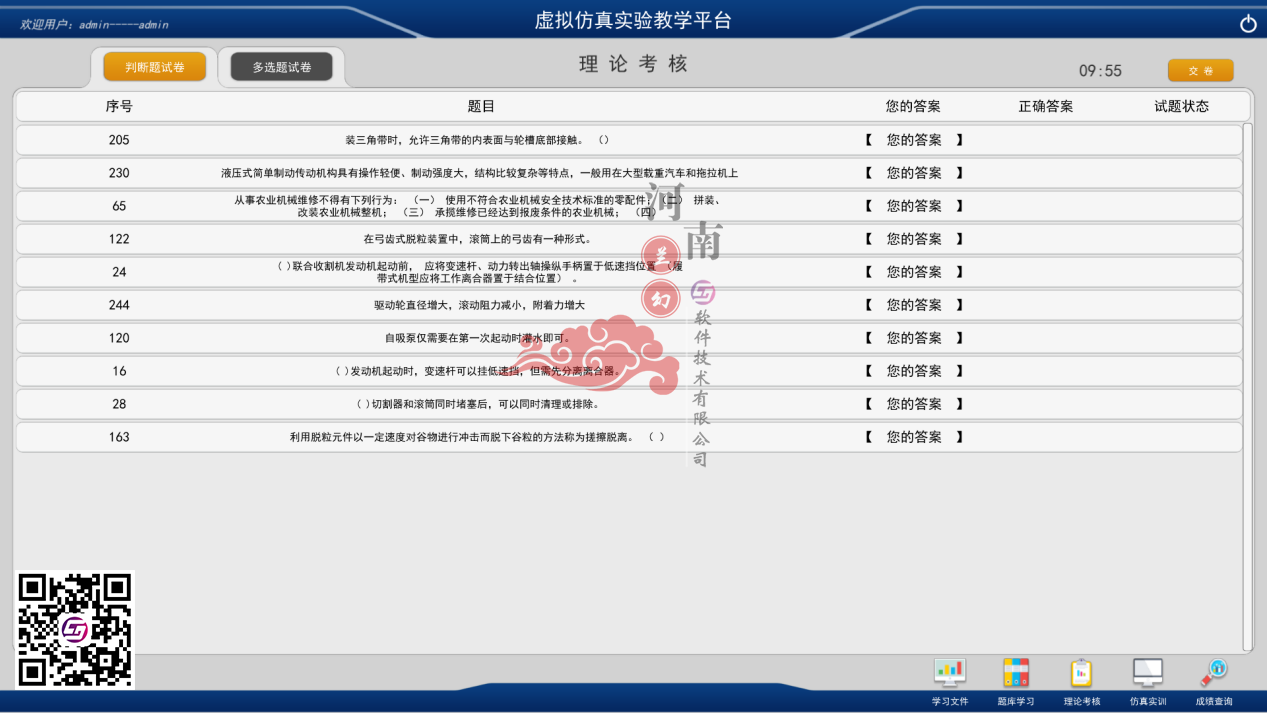Select answer field for question 205
Image resolution: width=1267 pixels, height=713 pixels.
[x=914, y=140]
